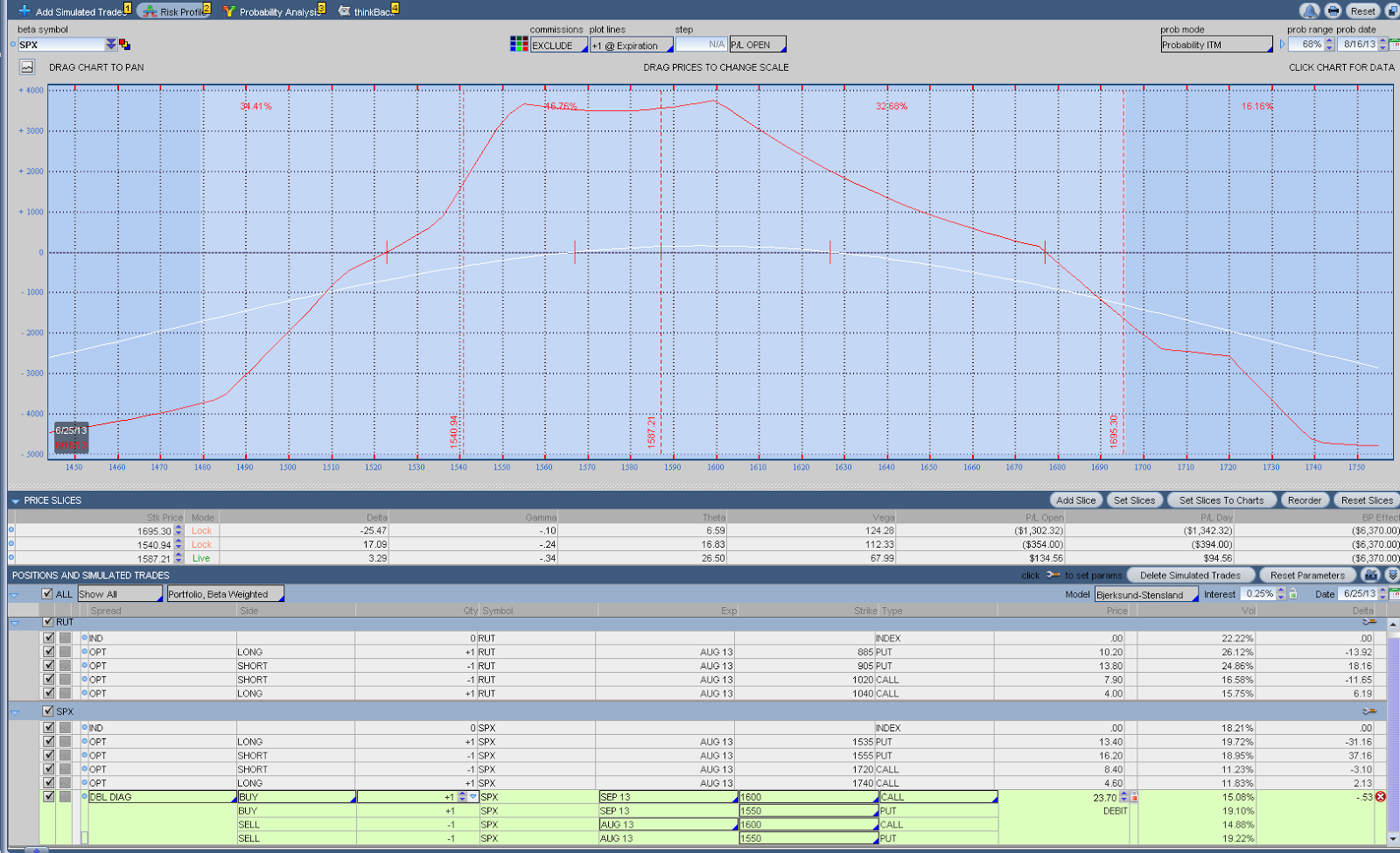Click the Reset Parameters button
The image size is (1400, 853).
click(1307, 575)
